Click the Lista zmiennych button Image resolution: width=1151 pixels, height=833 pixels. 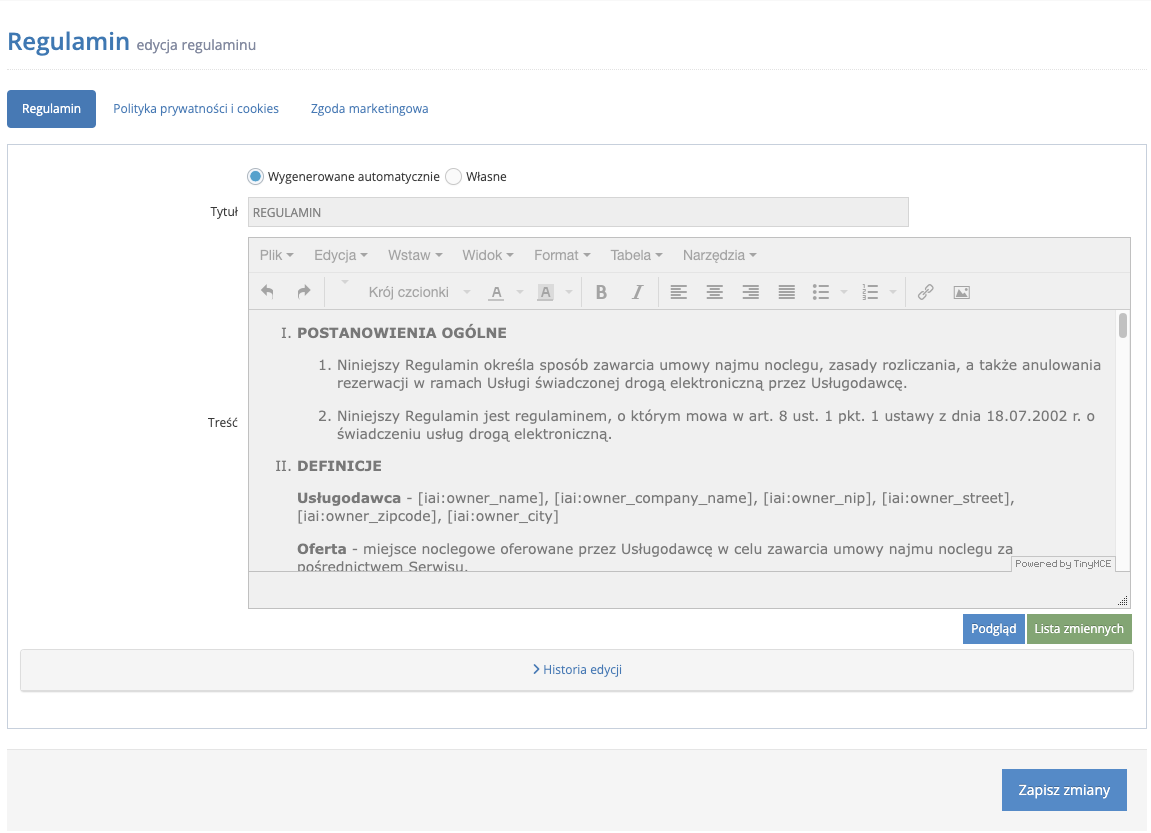pos(1079,629)
